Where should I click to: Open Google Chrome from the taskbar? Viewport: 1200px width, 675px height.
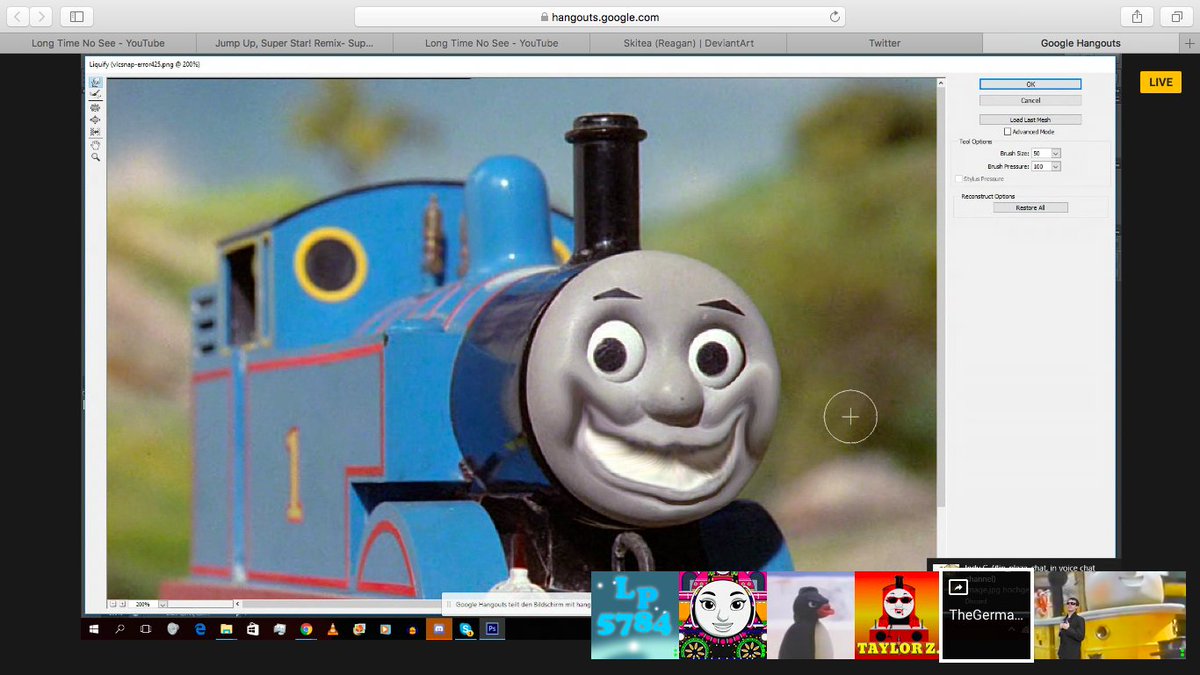coord(306,629)
